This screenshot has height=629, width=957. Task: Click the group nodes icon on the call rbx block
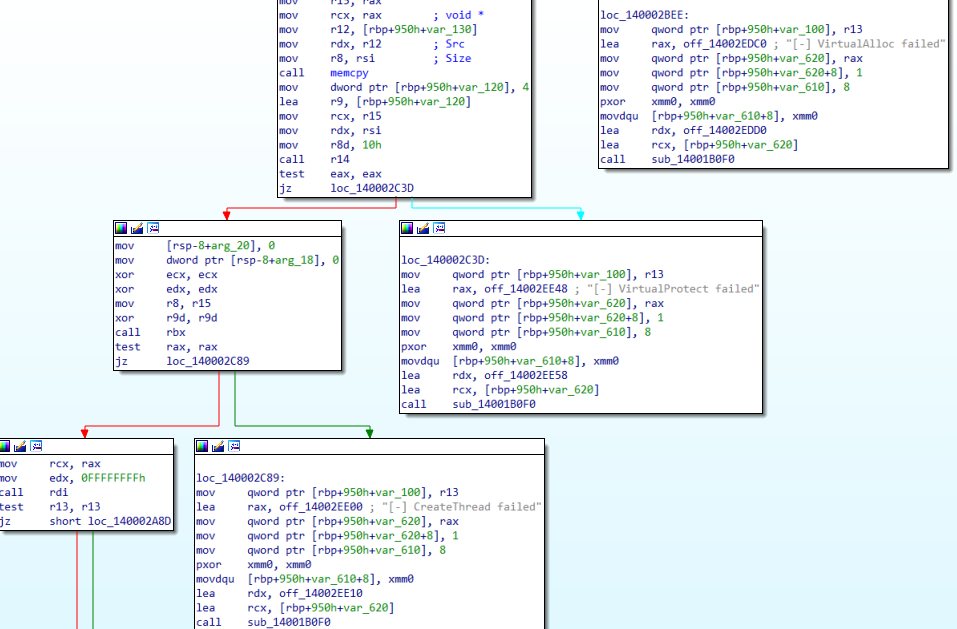(x=152, y=229)
